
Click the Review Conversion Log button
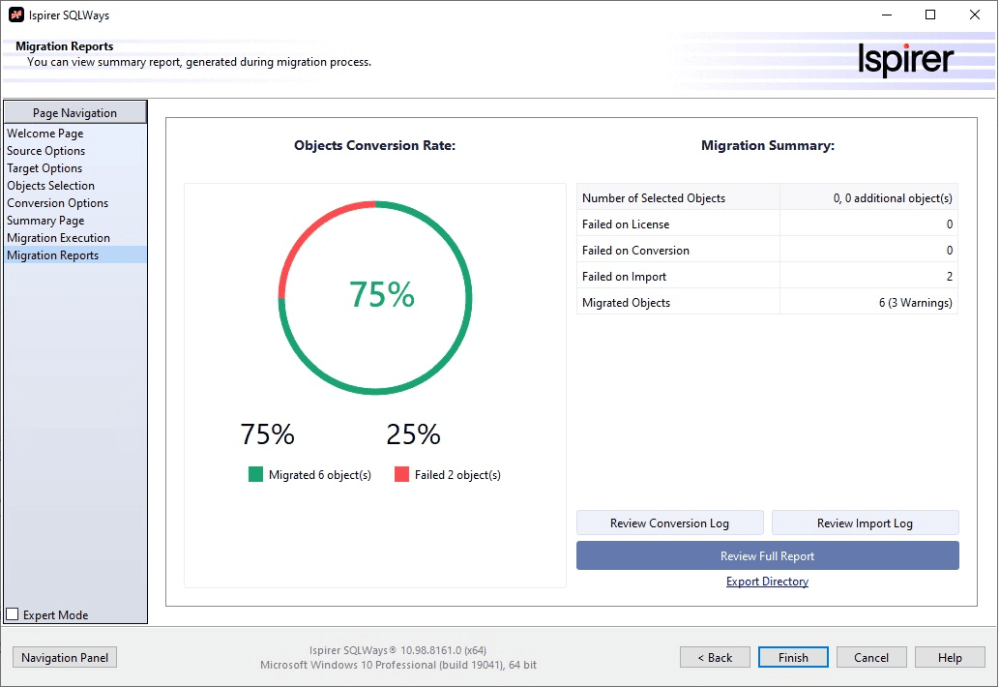tap(669, 523)
